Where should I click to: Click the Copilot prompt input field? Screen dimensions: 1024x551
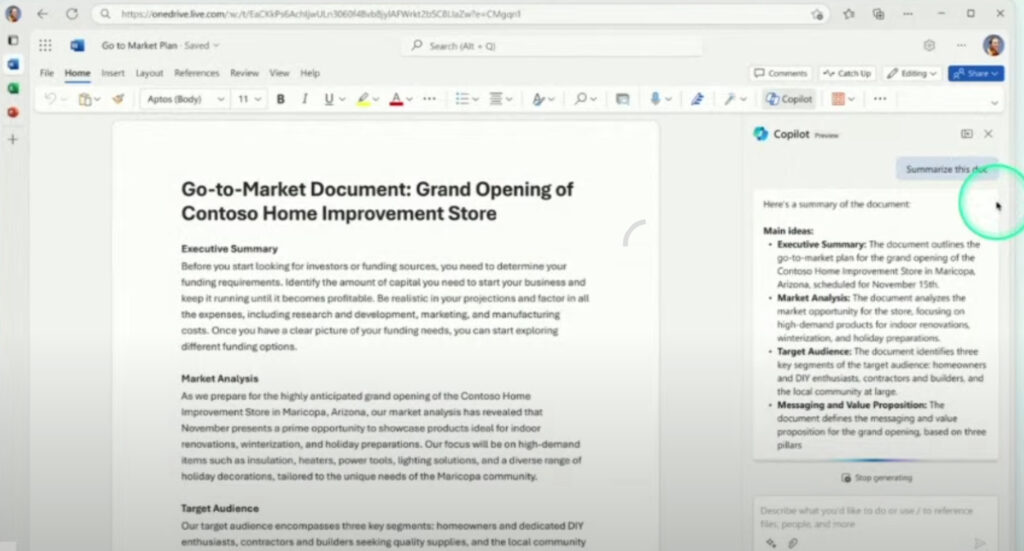(x=865, y=516)
